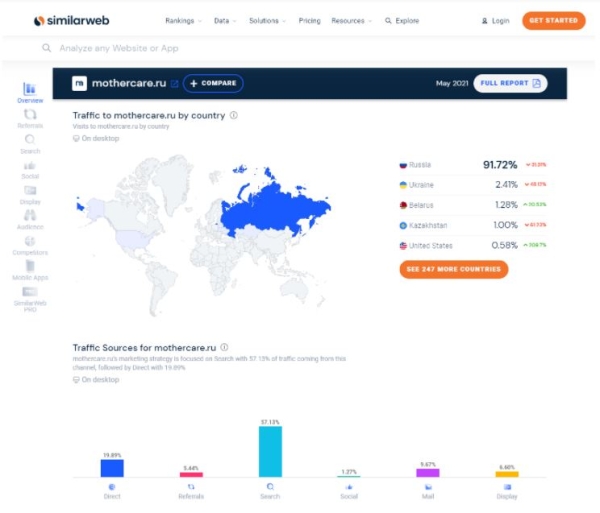Open the Pricing page
Screen dimensions: 600x513
[310, 21]
